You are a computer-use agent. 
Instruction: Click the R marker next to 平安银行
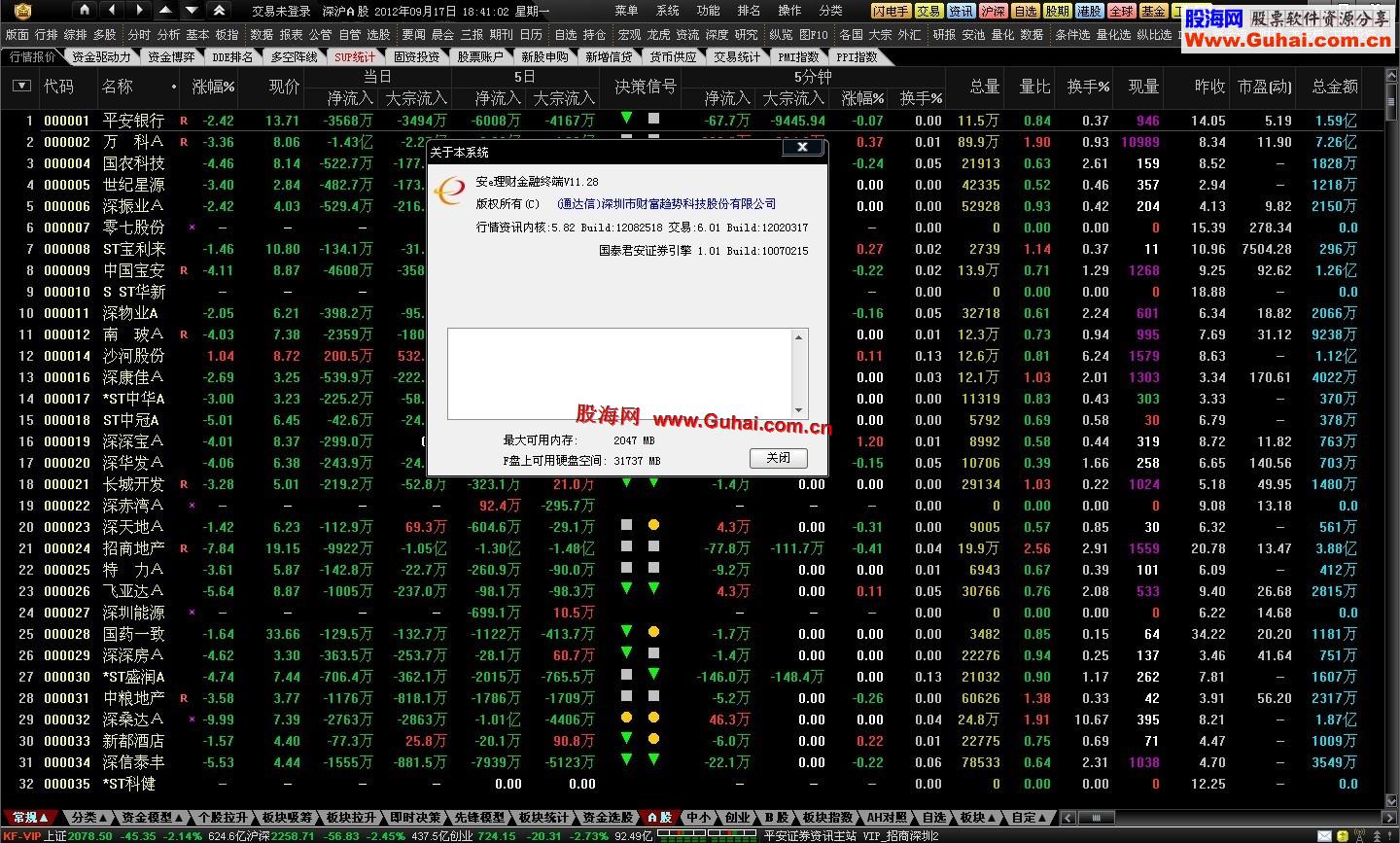click(x=184, y=121)
